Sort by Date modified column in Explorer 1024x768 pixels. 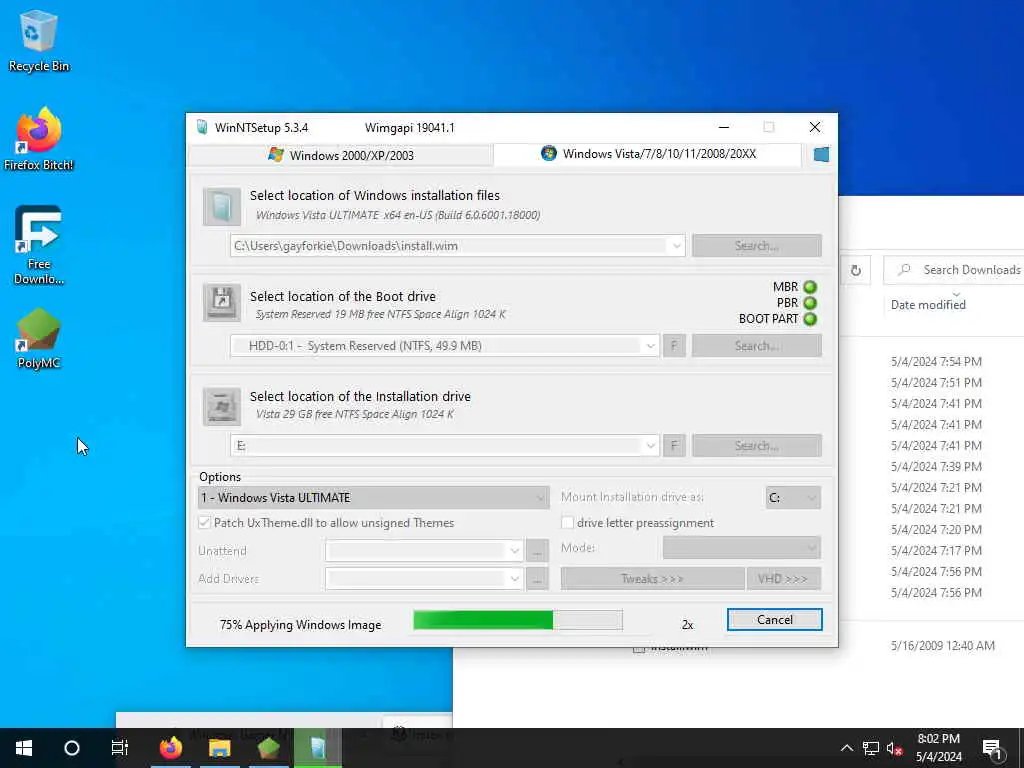coord(928,305)
